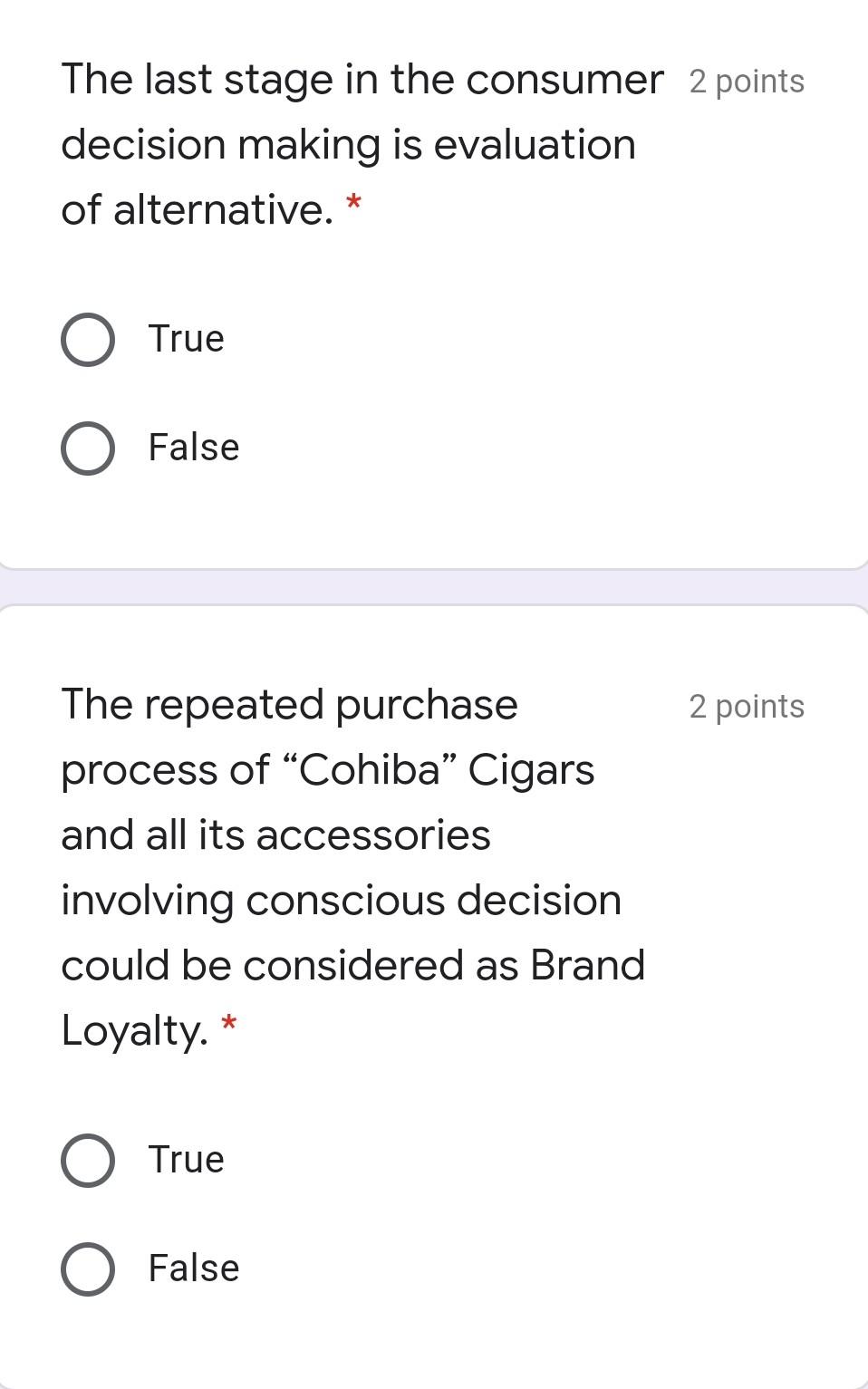The height and width of the screenshot is (1389, 868).
Task: Click the 'False' label under Brand Loyalty question
Action: [x=194, y=1268]
